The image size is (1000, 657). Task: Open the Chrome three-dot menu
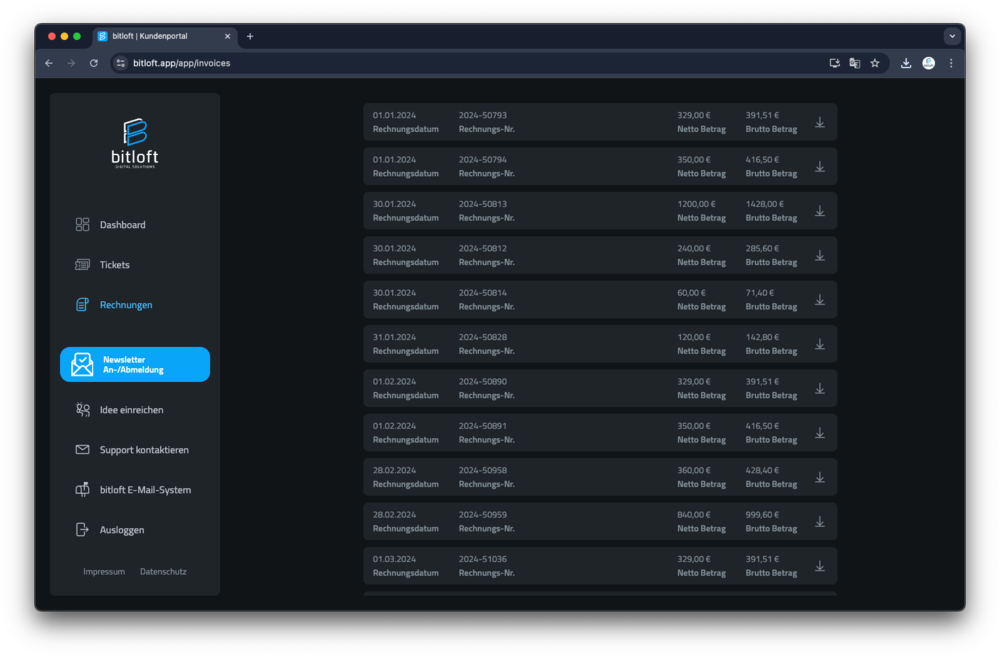pos(951,63)
